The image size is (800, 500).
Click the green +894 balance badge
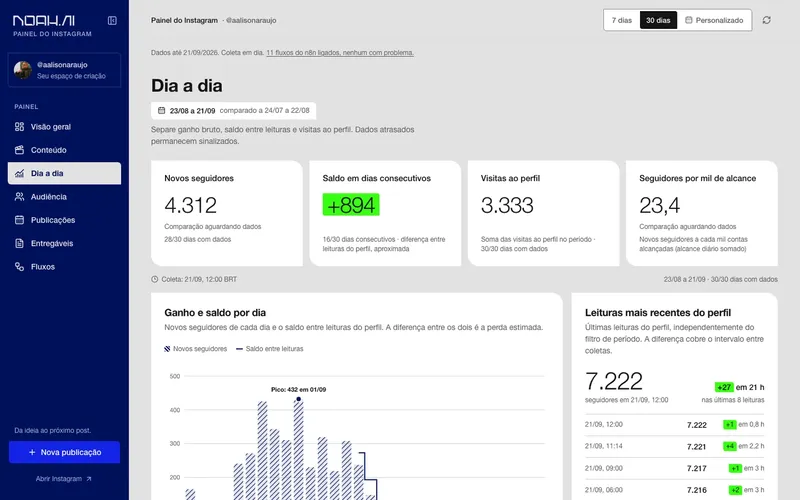[351, 205]
